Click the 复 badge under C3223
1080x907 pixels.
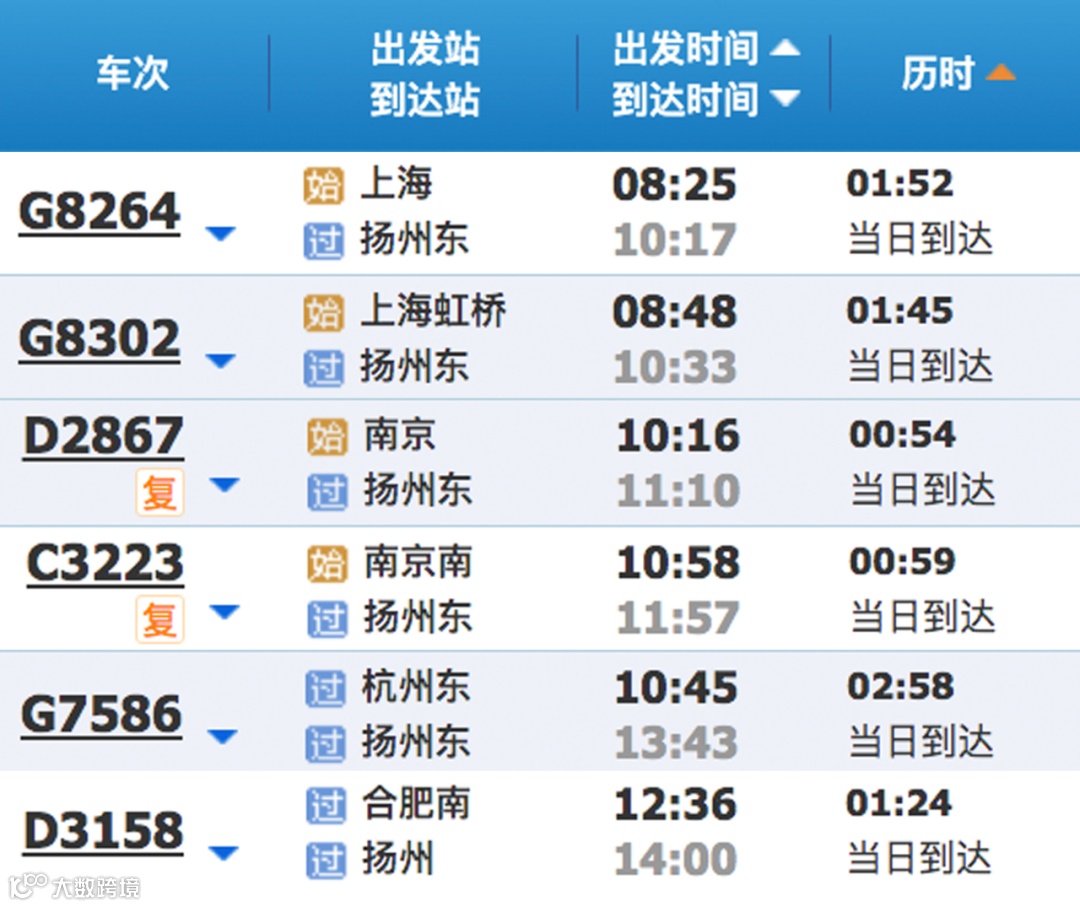160,619
